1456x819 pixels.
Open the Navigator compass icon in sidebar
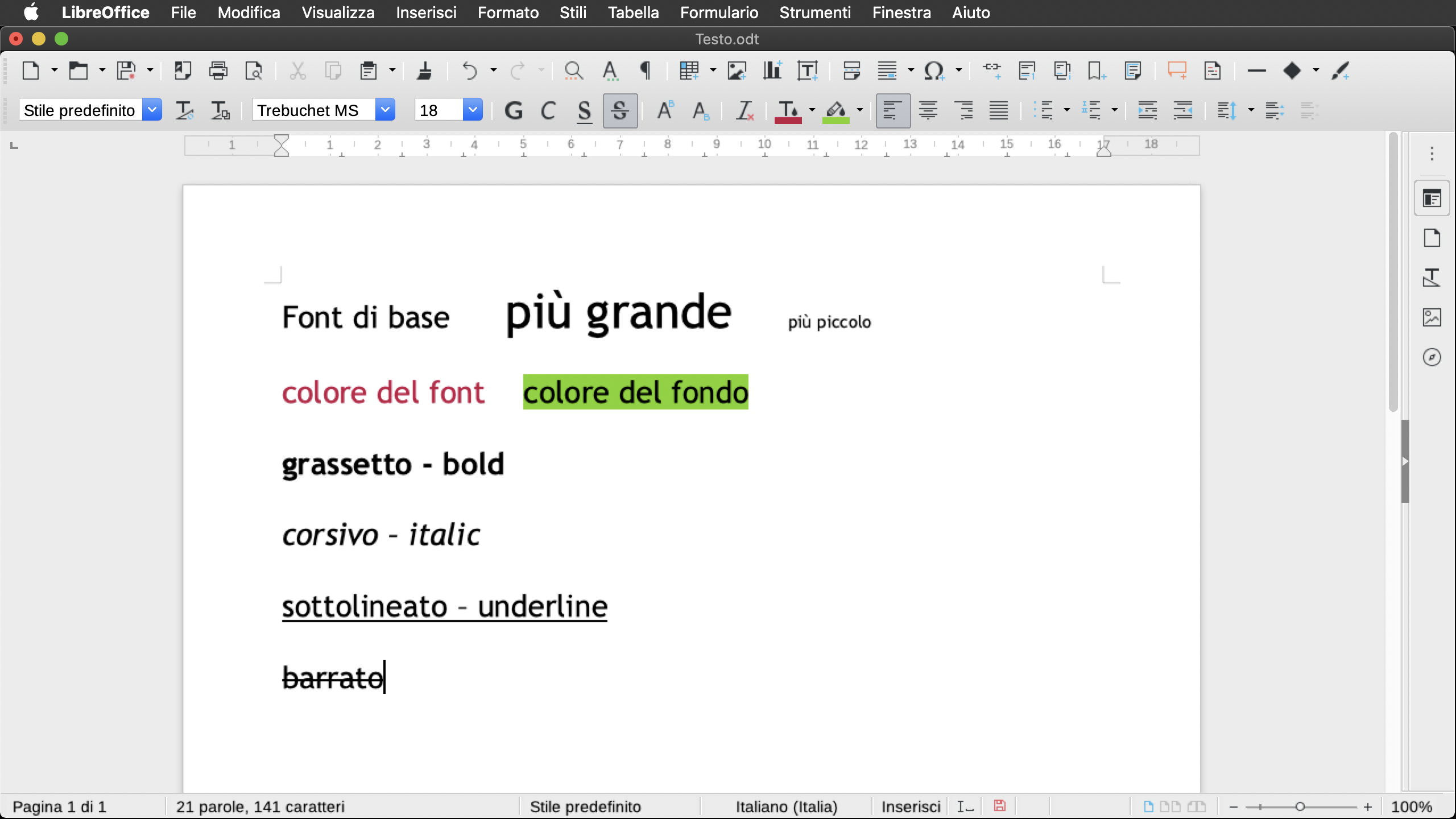coord(1432,357)
